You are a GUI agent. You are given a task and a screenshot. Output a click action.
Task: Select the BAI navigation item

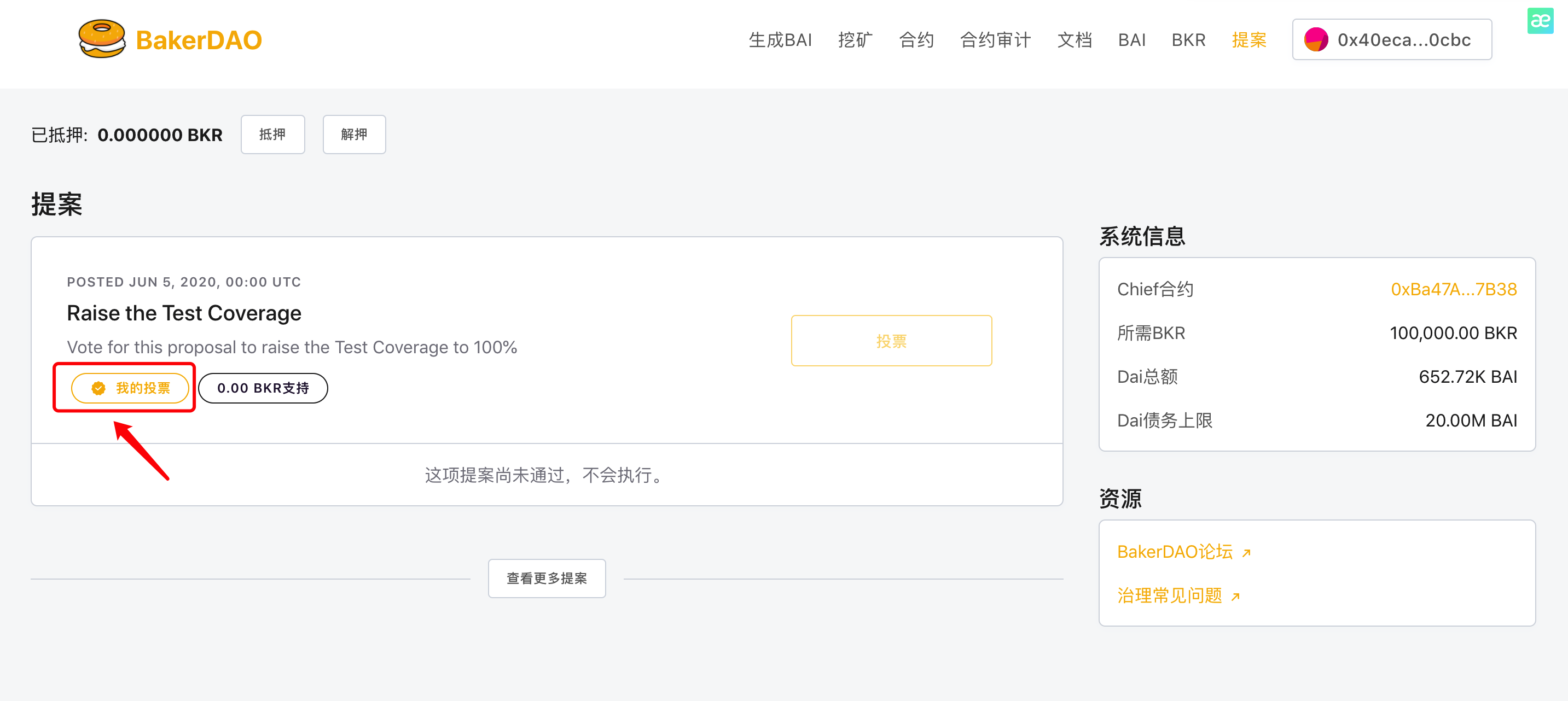(1131, 40)
